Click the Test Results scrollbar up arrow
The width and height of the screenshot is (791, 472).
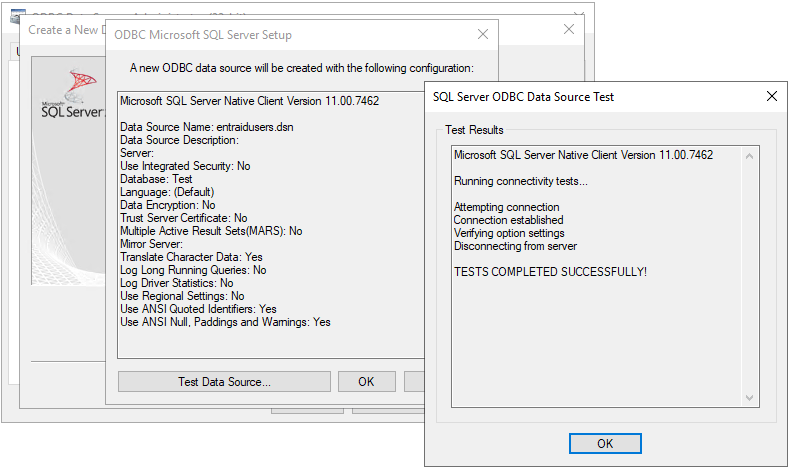751,155
